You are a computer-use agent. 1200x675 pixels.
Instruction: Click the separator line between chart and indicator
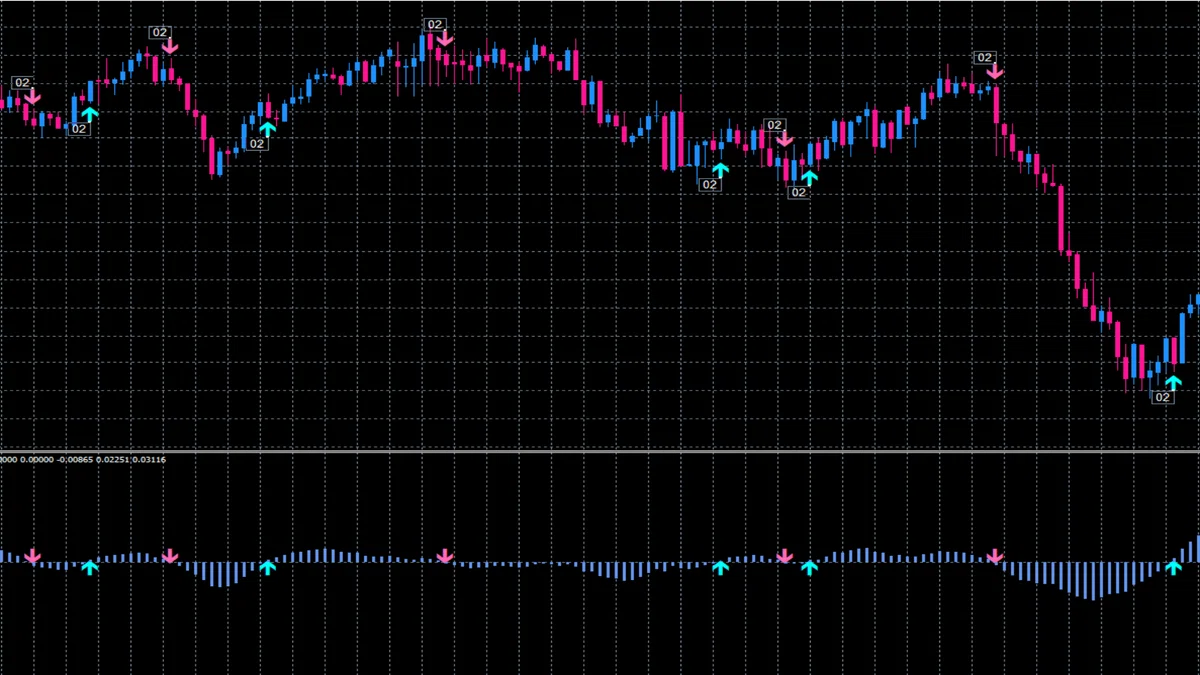[600, 451]
